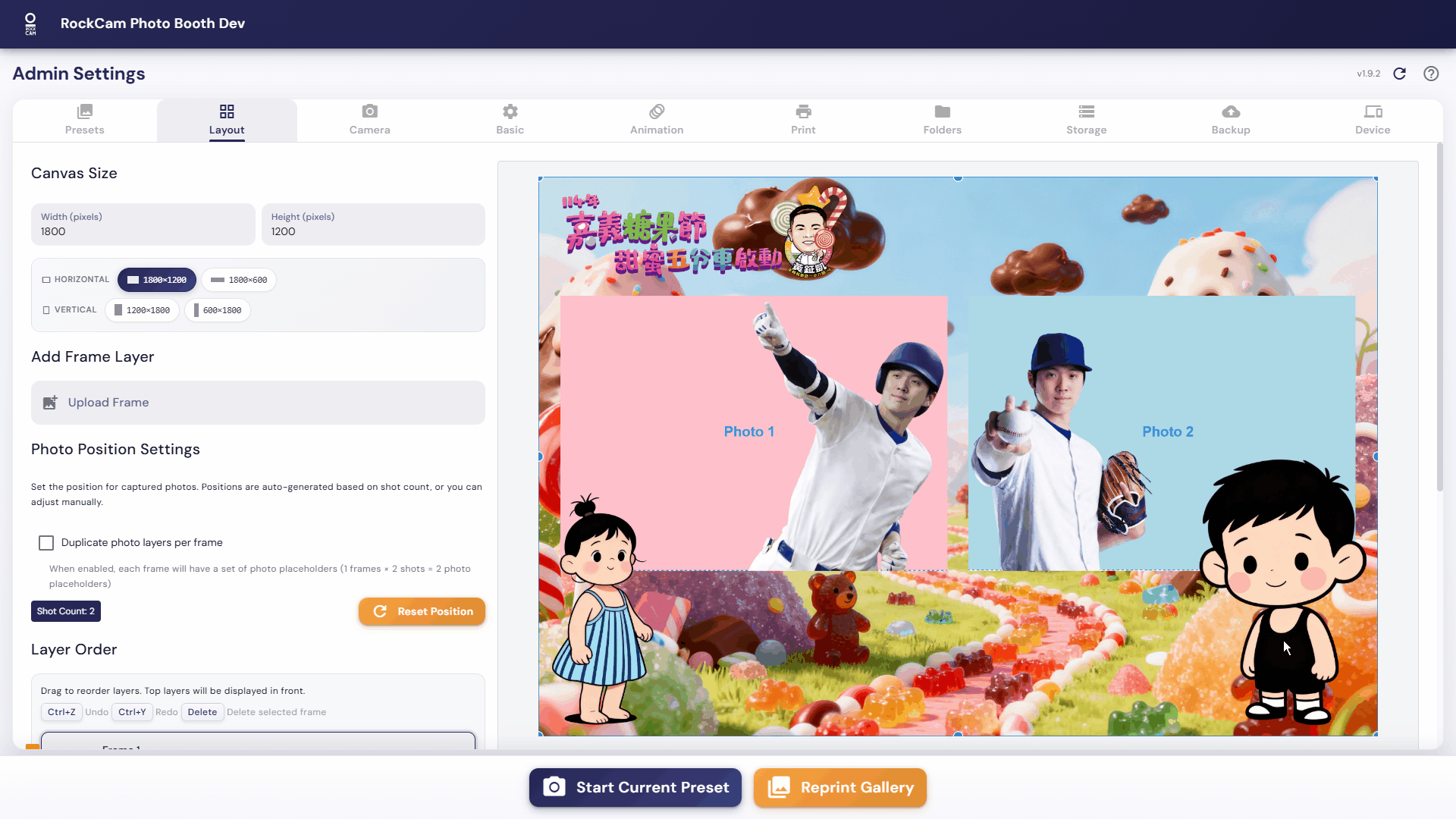
Task: Open the Storage tab
Action: coord(1086,121)
